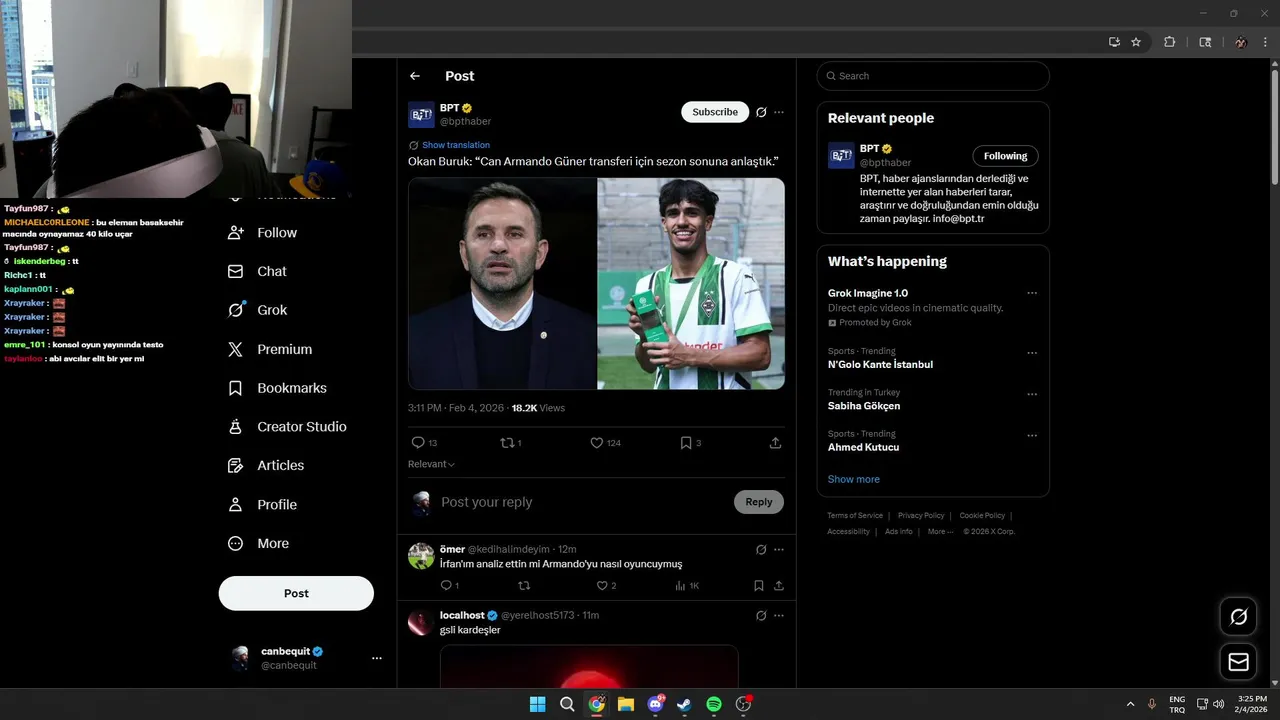This screenshot has width=1280, height=720.
Task: Click the Search input field
Action: 933,76
